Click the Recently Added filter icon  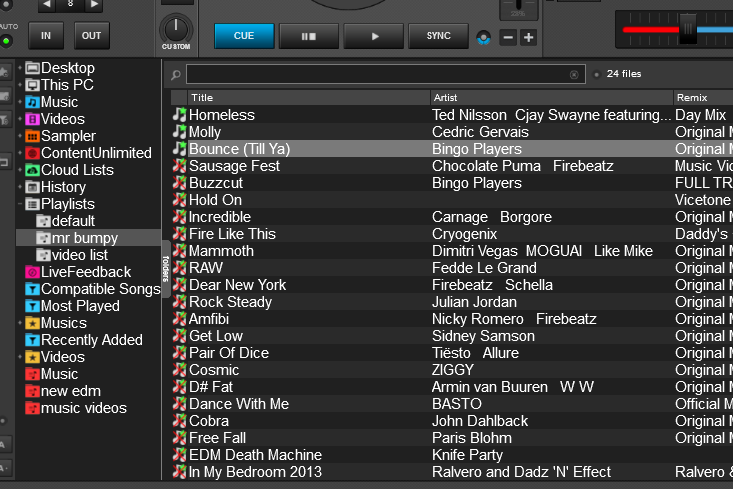32,340
